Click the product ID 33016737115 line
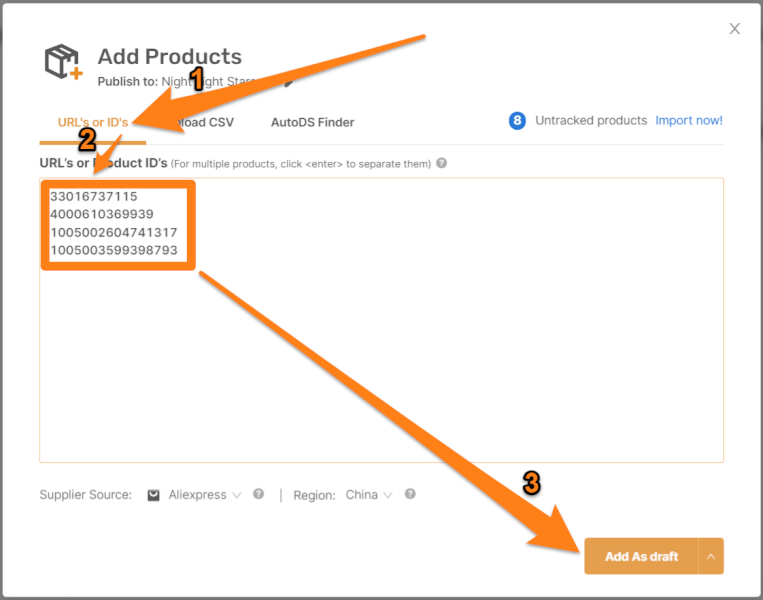Viewport: 763px width, 600px height. (94, 196)
